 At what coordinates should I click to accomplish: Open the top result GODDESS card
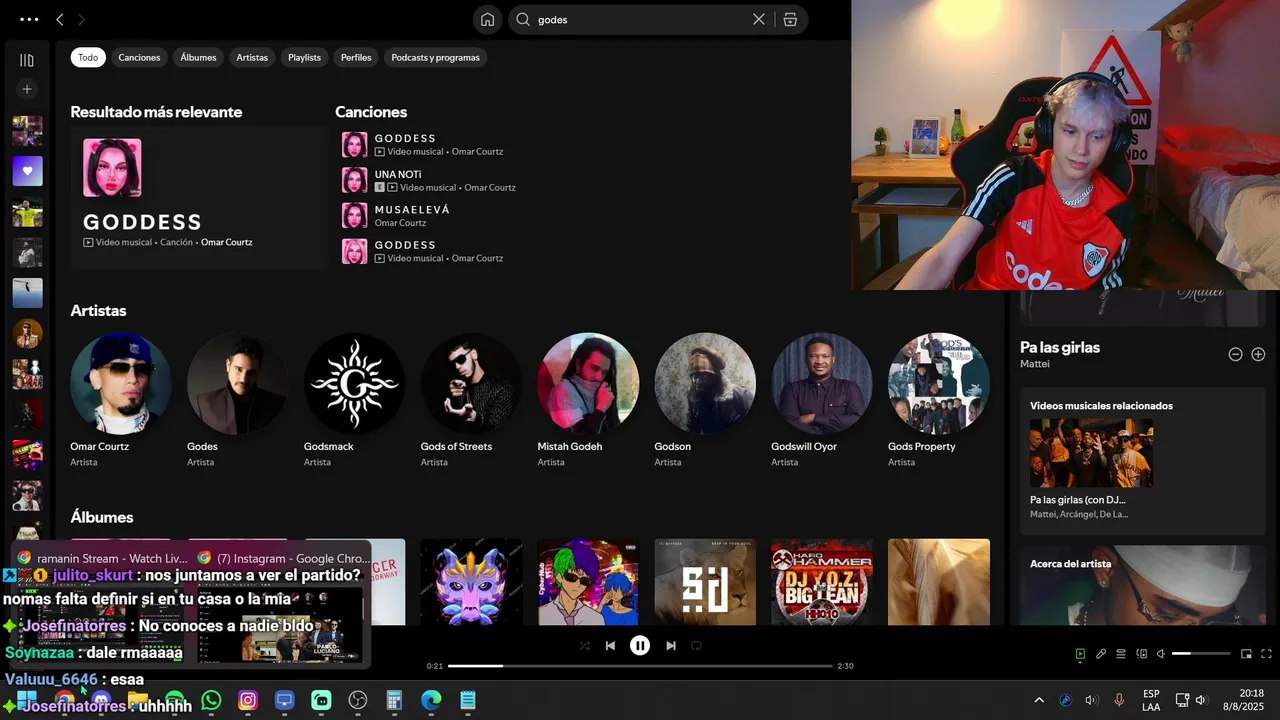point(198,197)
